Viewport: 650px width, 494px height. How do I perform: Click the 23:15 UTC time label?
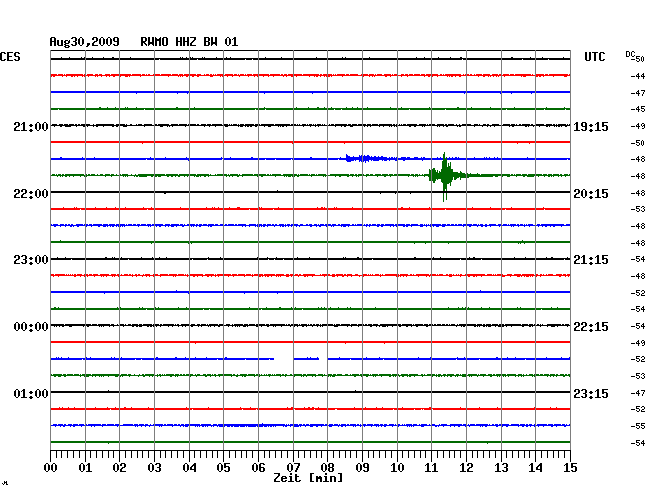(591, 393)
